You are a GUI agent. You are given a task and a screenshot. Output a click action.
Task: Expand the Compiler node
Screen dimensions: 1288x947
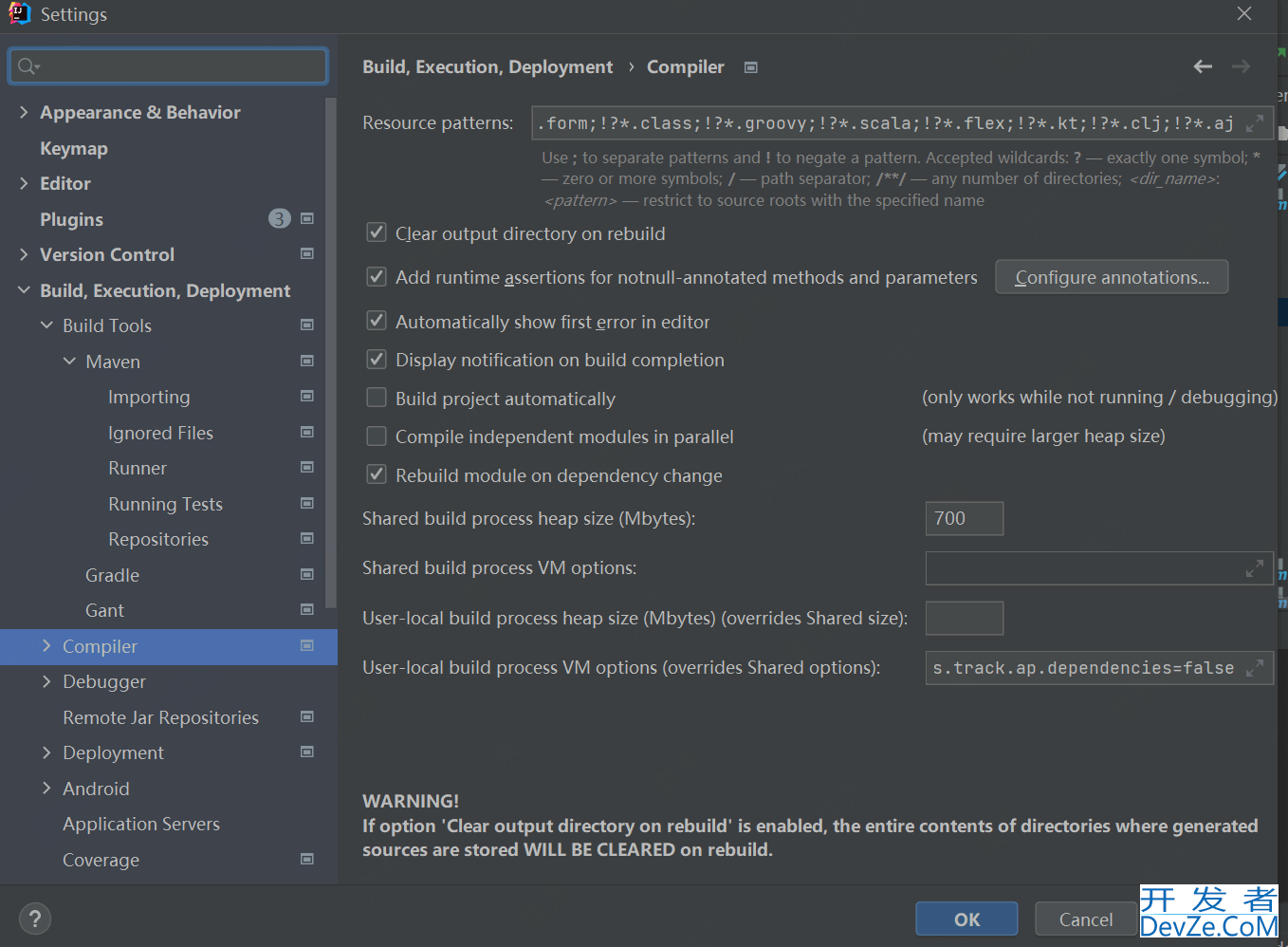point(46,646)
